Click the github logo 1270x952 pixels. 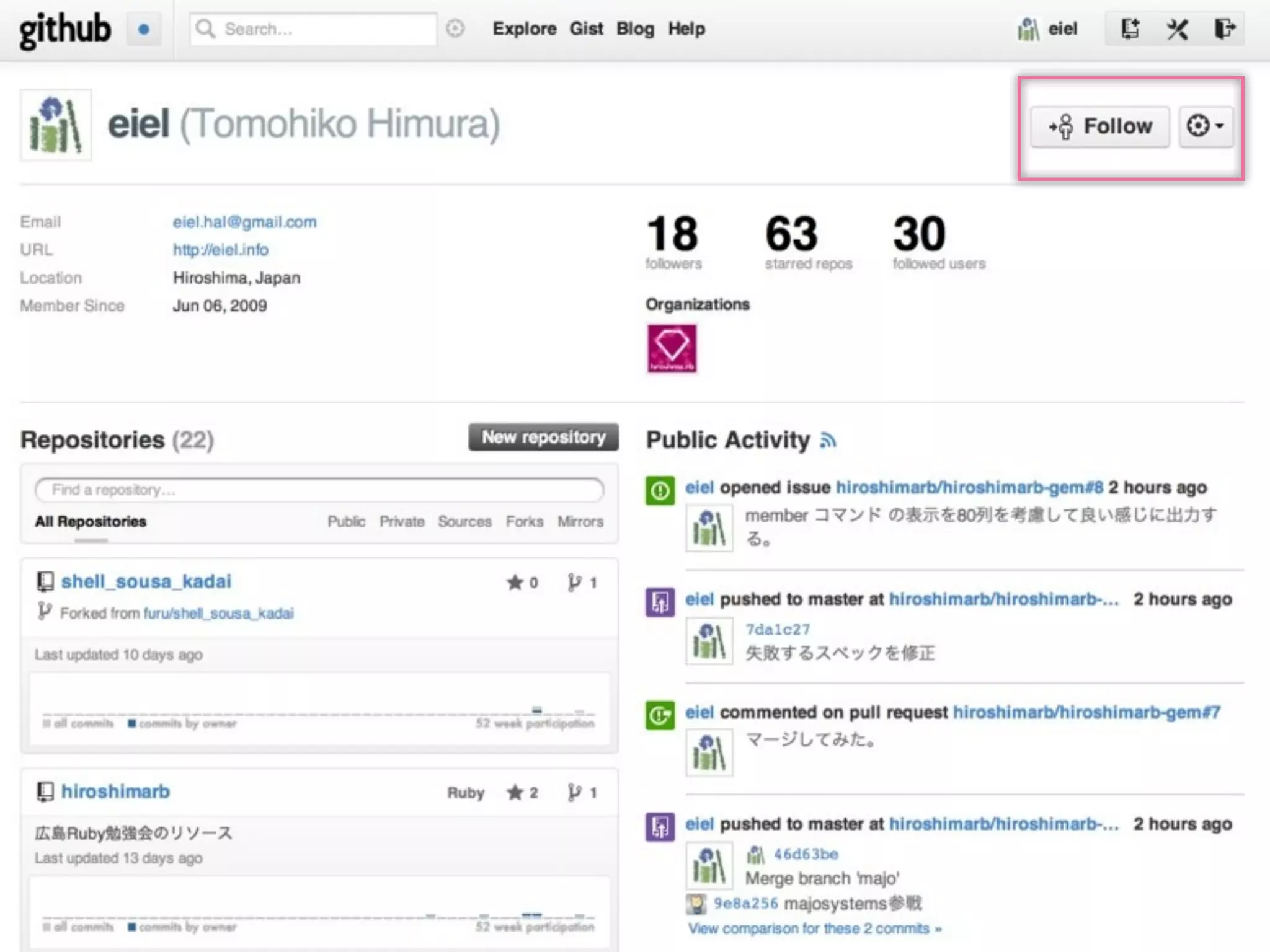(65, 29)
